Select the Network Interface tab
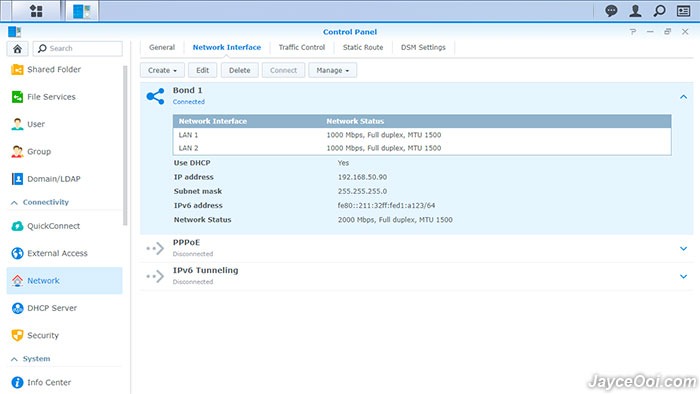 coord(227,47)
